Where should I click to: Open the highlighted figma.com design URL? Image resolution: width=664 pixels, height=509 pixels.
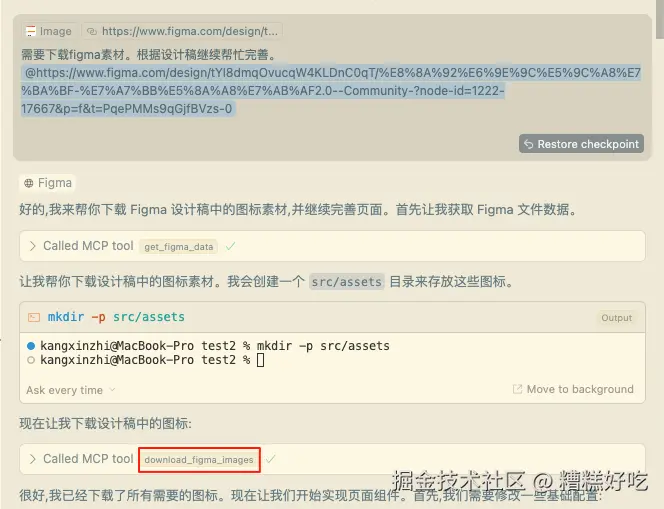pos(331,91)
